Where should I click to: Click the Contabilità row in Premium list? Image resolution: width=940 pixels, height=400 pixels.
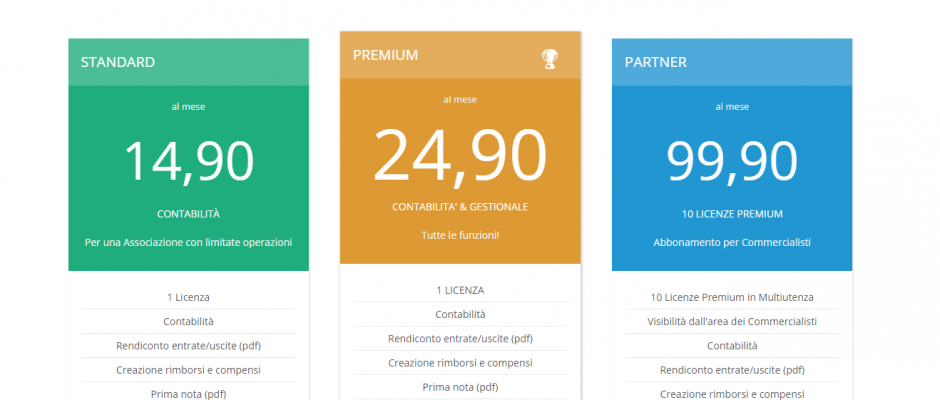(460, 314)
